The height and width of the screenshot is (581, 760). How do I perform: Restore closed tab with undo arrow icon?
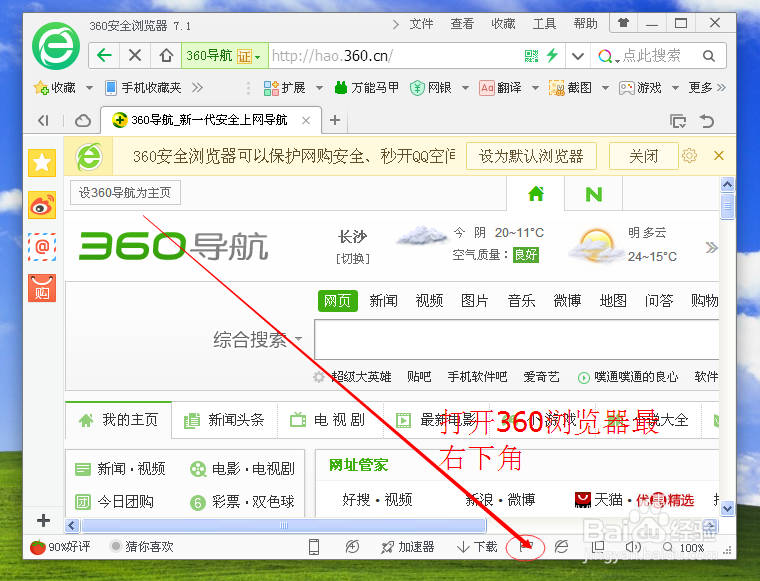click(x=708, y=121)
